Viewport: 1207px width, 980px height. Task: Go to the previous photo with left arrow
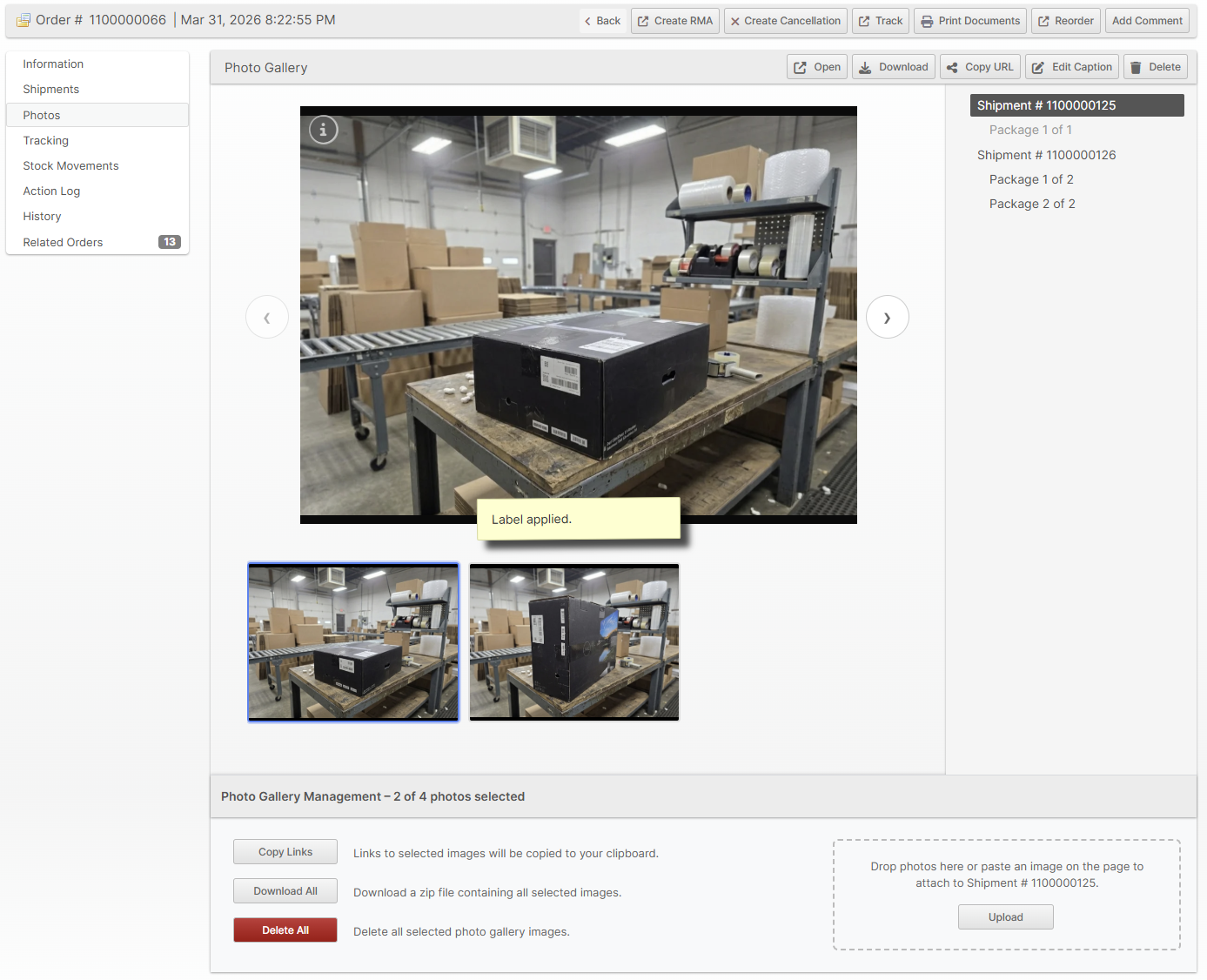(267, 318)
